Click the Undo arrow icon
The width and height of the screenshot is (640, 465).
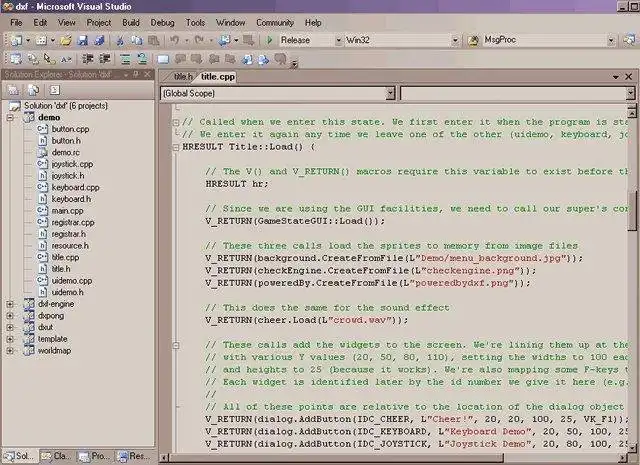[x=175, y=40]
